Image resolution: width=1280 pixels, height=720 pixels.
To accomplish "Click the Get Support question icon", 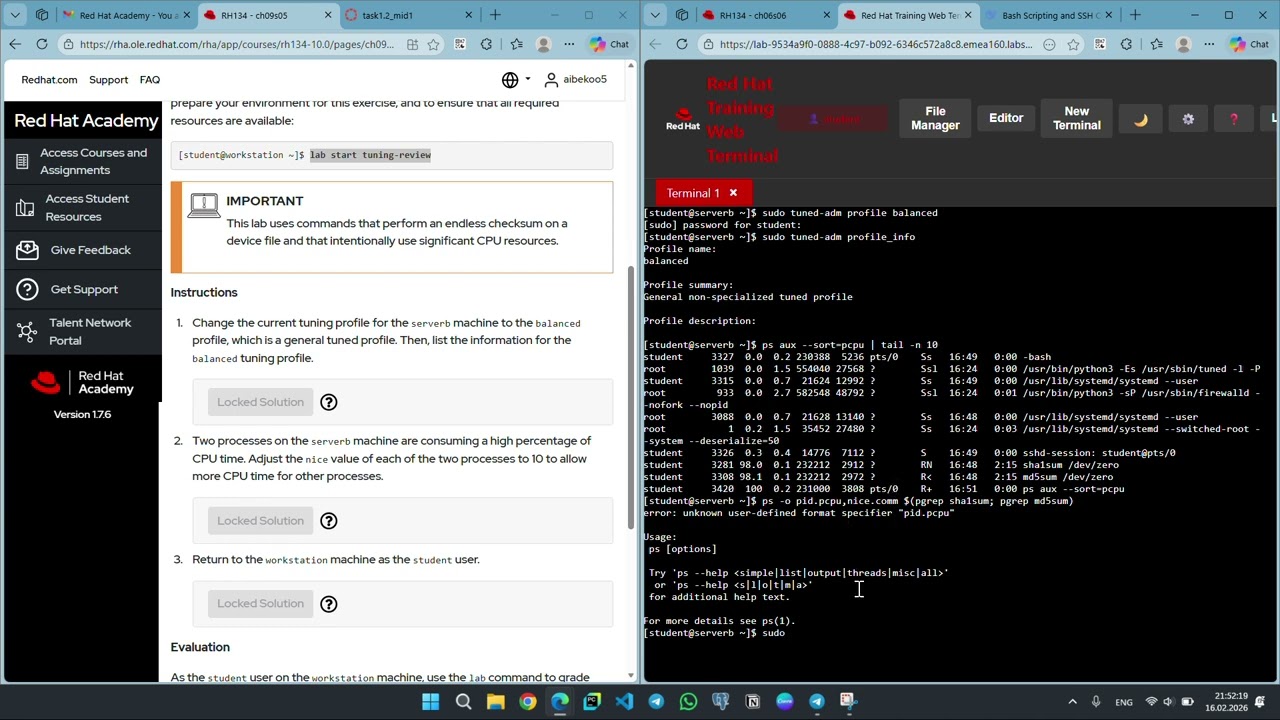I will pyautogui.click(x=27, y=289).
